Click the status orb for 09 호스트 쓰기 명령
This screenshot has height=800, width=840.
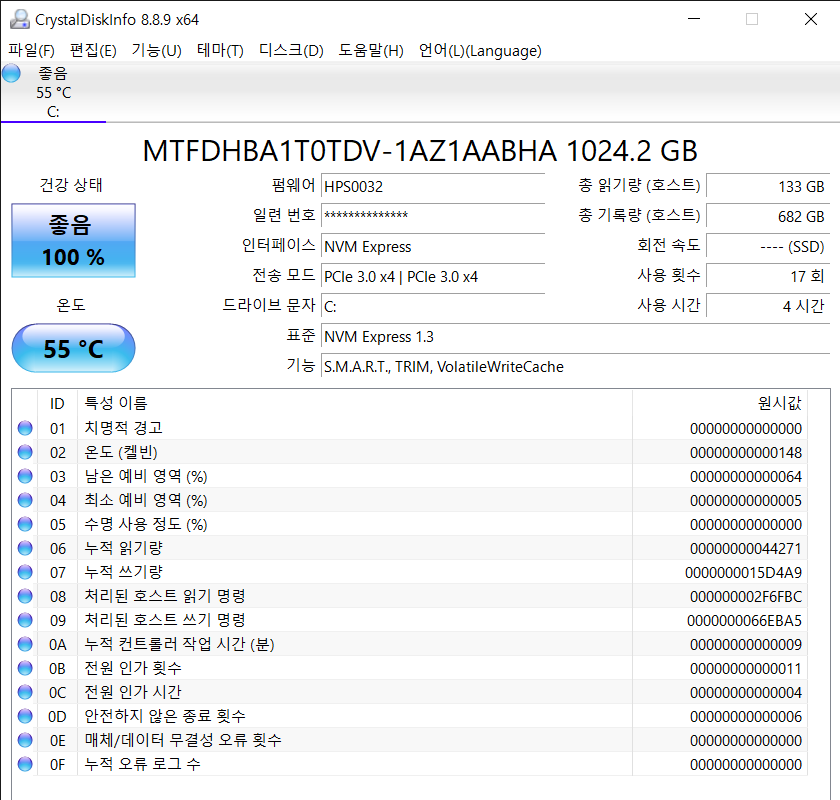[25, 620]
